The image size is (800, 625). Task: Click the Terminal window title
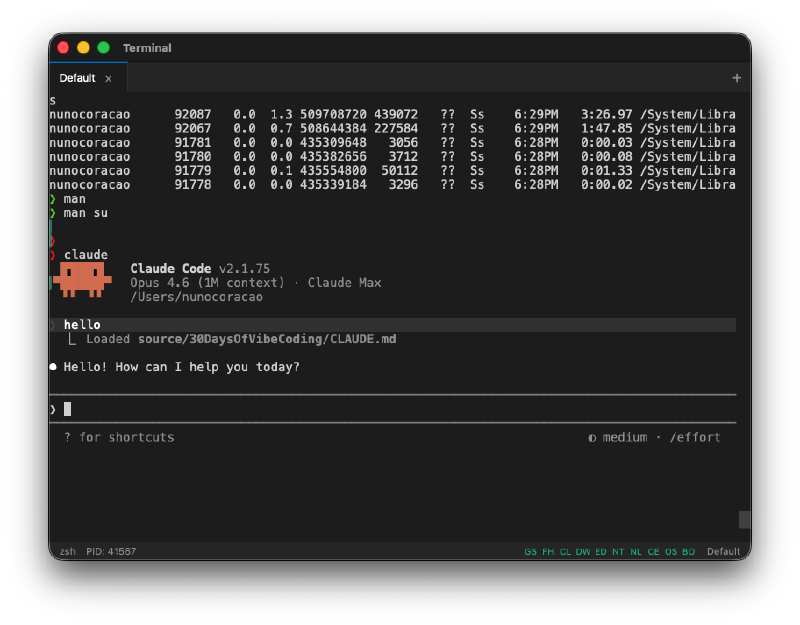[147, 48]
